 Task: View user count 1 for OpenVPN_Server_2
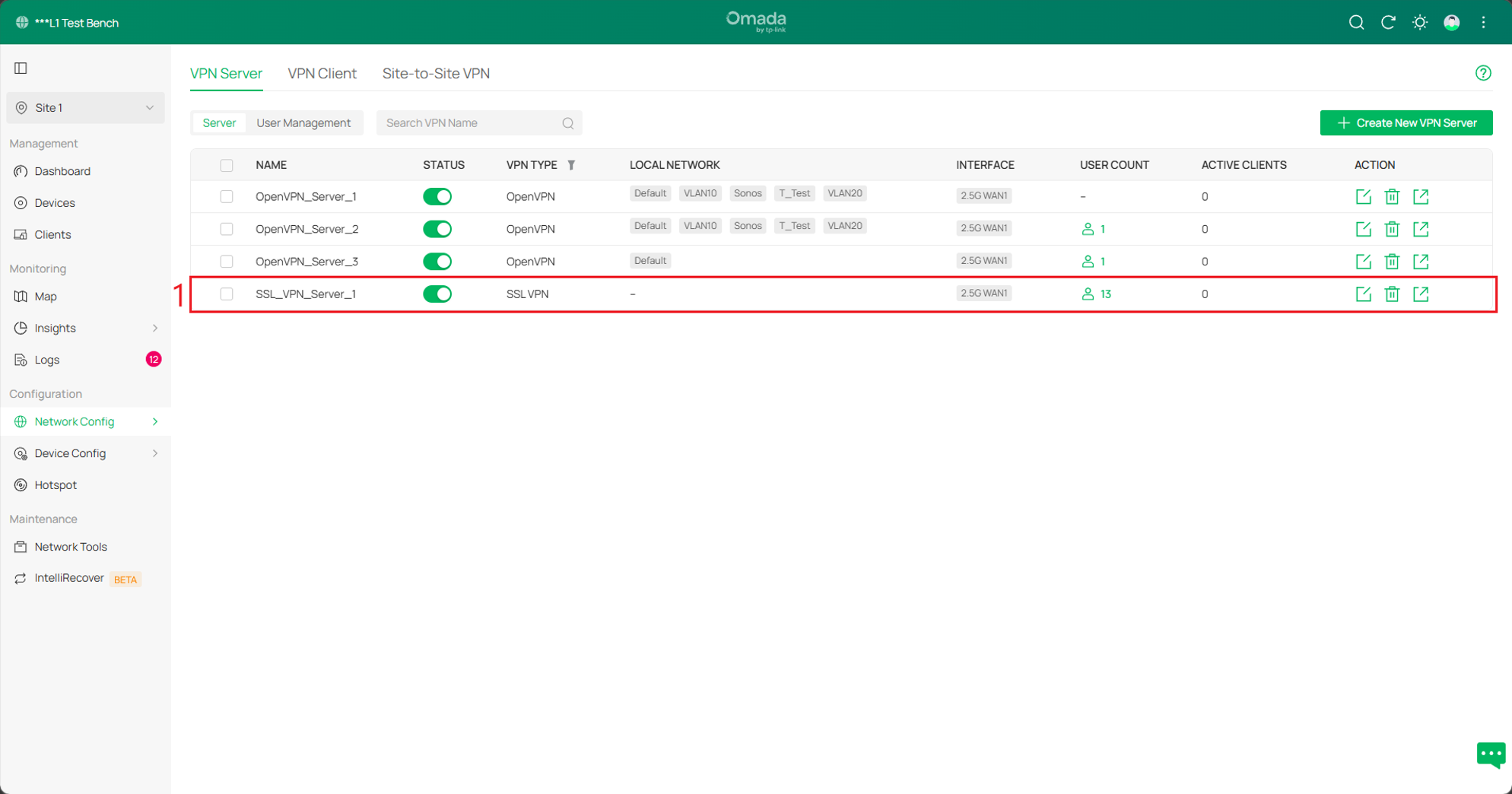coord(1093,229)
